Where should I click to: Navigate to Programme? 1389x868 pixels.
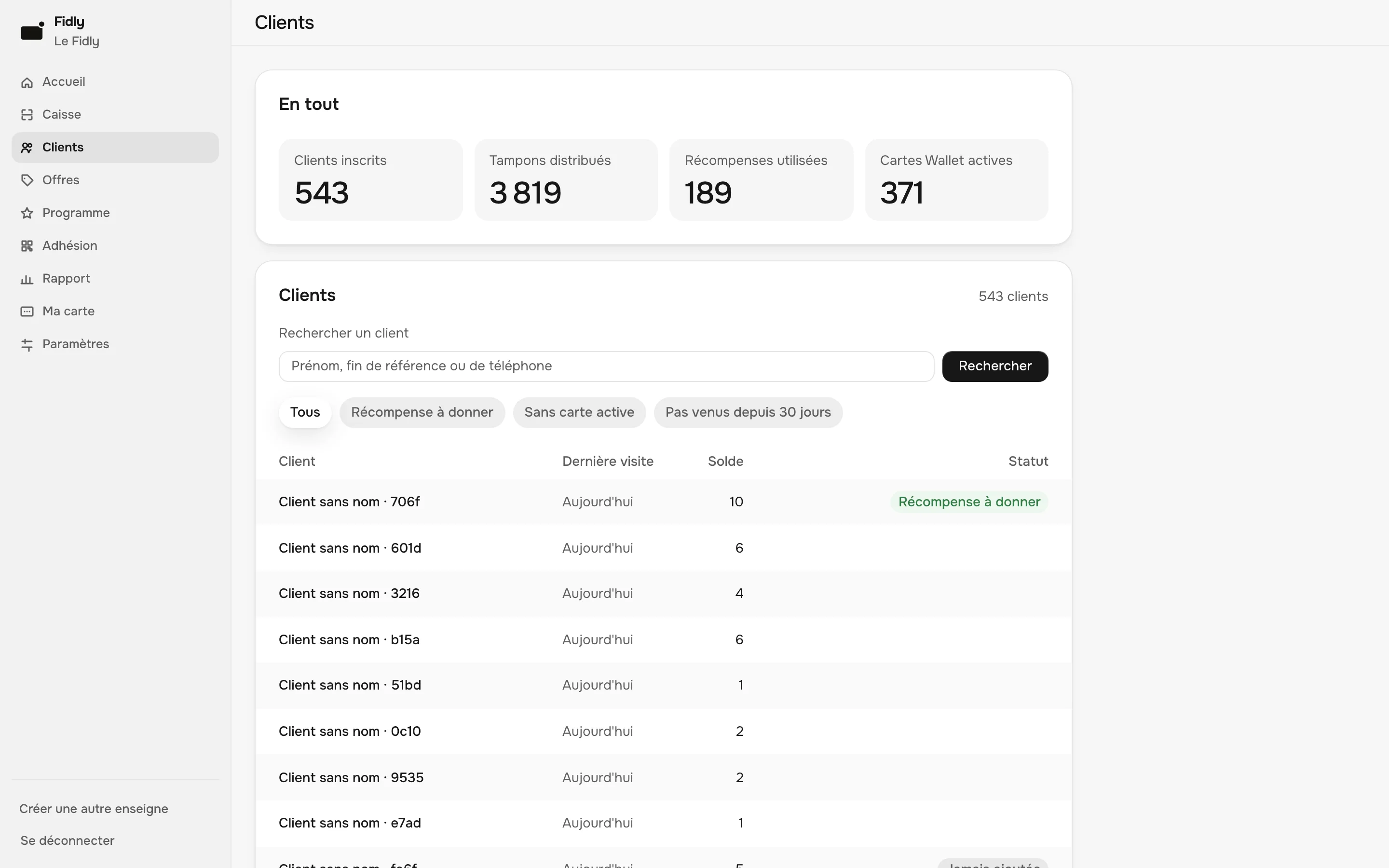(x=115, y=213)
